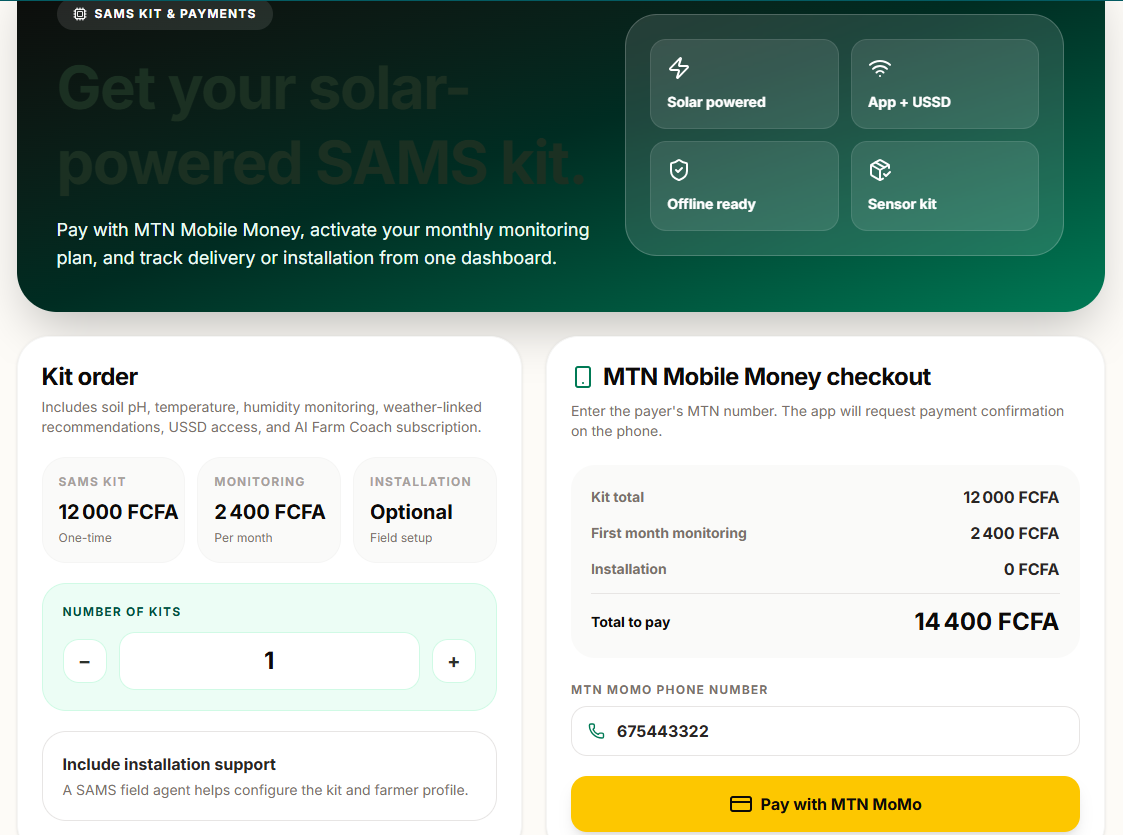This screenshot has height=835, width=1123.
Task: Click the 'Kit order' heading
Action: coord(90,377)
